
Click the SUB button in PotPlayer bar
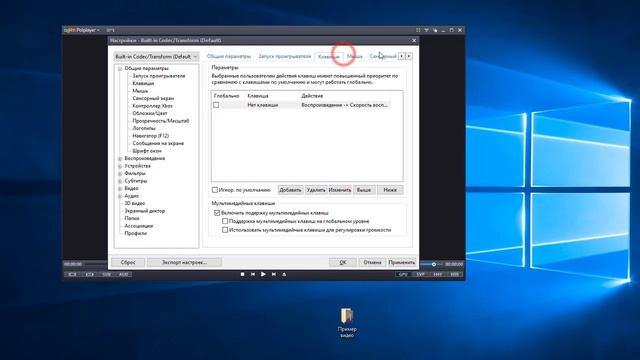(x=107, y=274)
